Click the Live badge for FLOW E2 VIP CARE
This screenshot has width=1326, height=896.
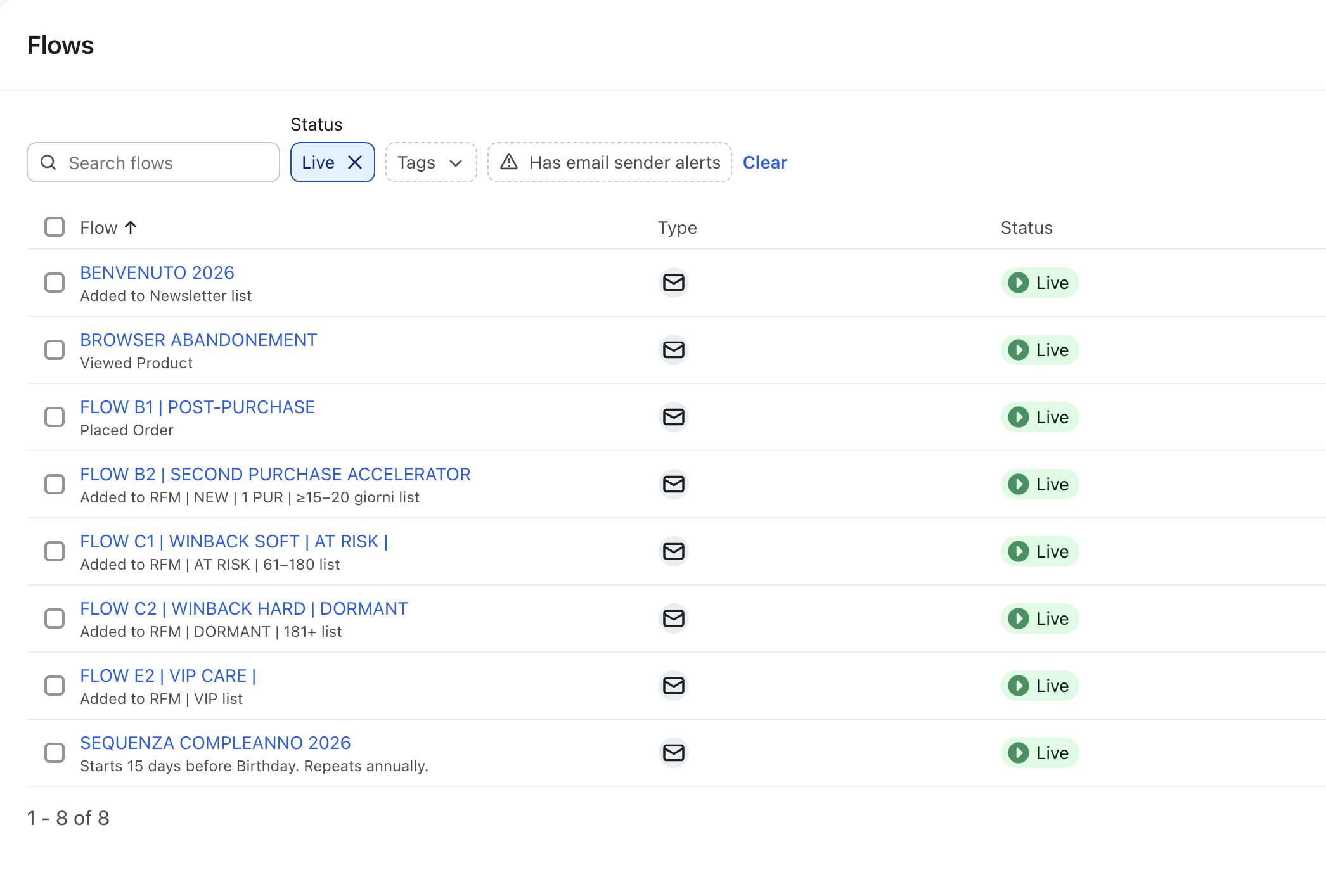[x=1040, y=686]
